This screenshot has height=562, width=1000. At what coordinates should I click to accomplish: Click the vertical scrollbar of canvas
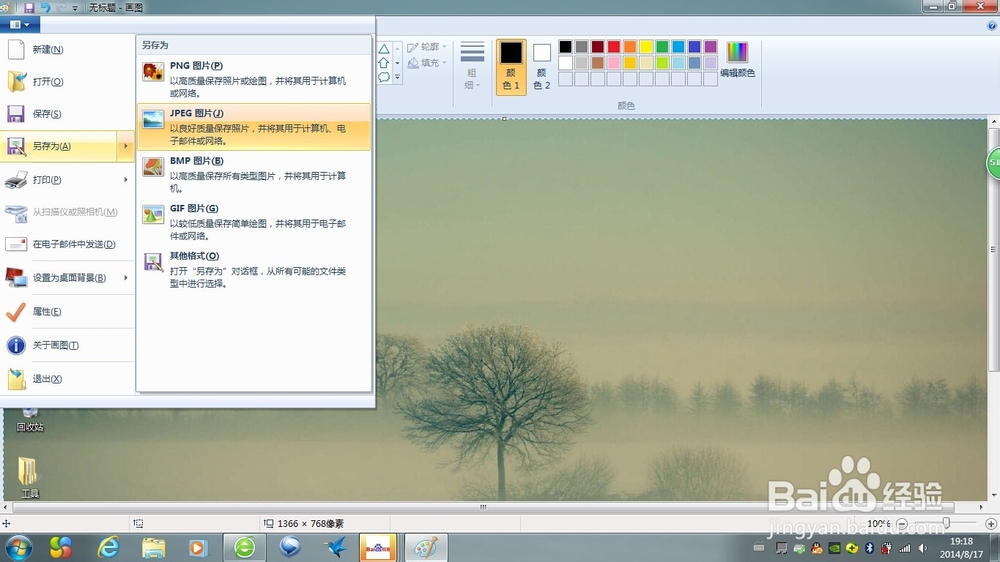click(x=994, y=249)
